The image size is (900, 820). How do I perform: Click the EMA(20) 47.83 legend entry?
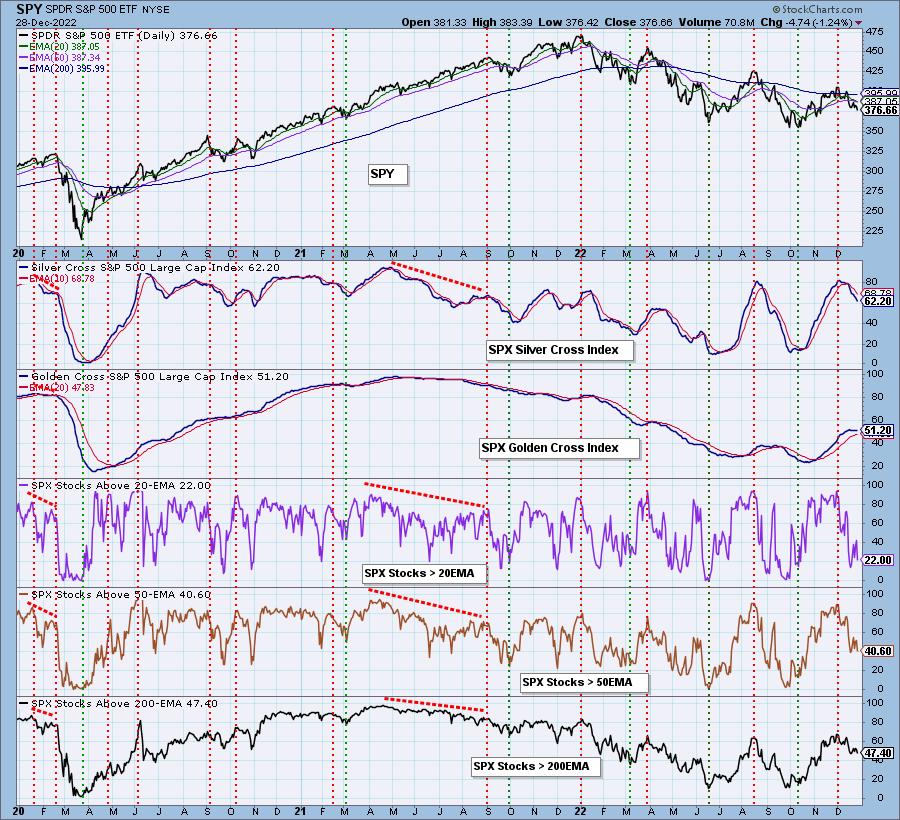(57, 387)
